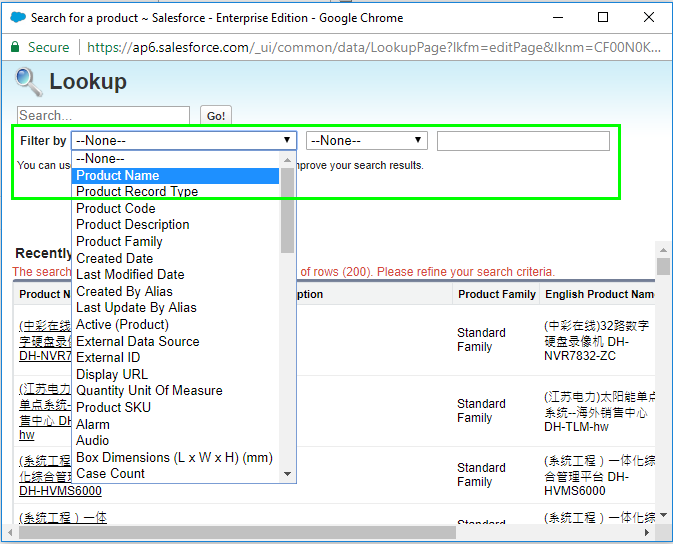Image resolution: width=673 pixels, height=544 pixels.
Task: Choose Product Record Type option
Action: pyautogui.click(x=137, y=191)
